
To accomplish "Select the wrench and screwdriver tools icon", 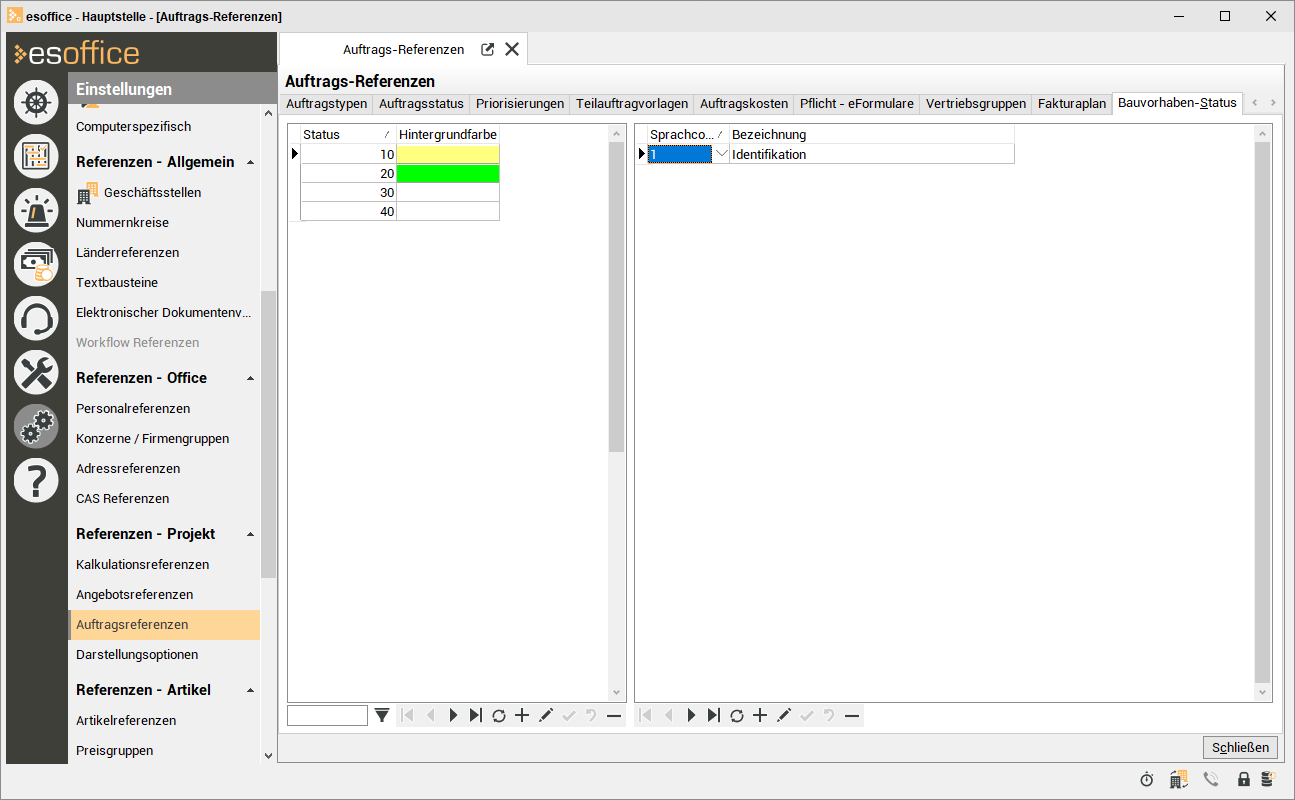I will tap(36, 372).
